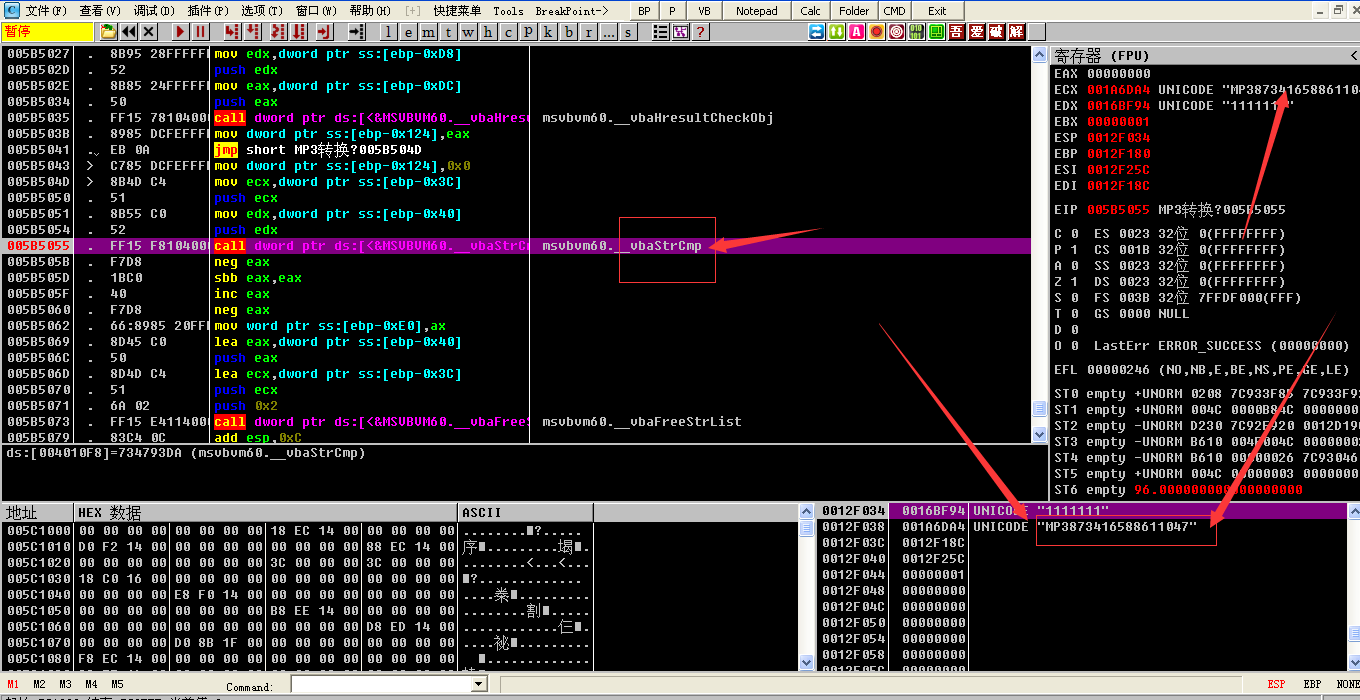The height and width of the screenshot is (700, 1360).
Task: Click the Notepad button
Action: point(756,11)
